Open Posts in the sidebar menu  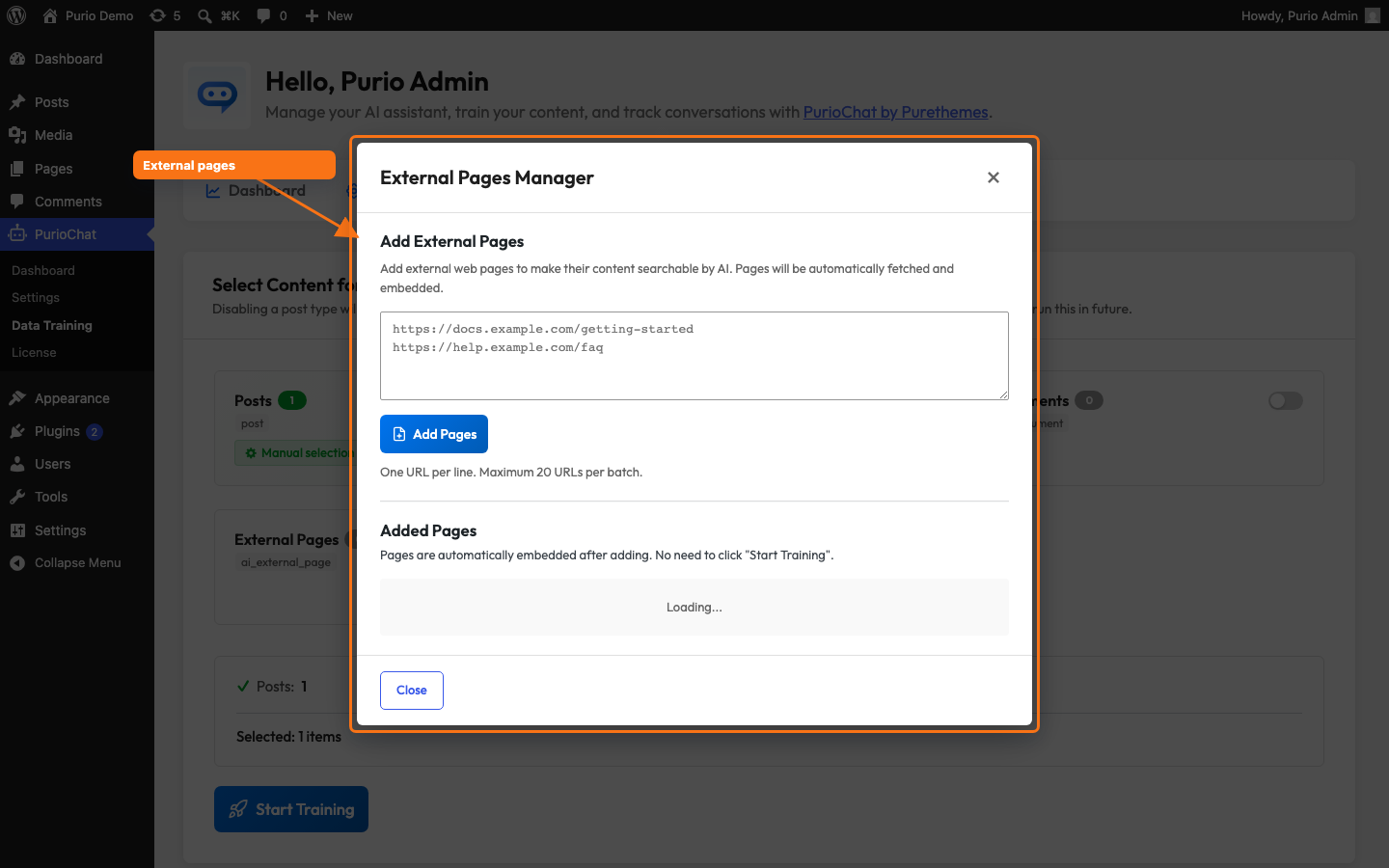coord(77,102)
